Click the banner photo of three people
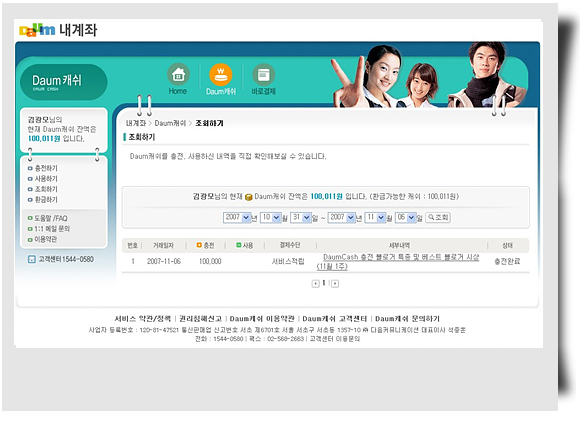This screenshot has width=580, height=433. coord(428,75)
